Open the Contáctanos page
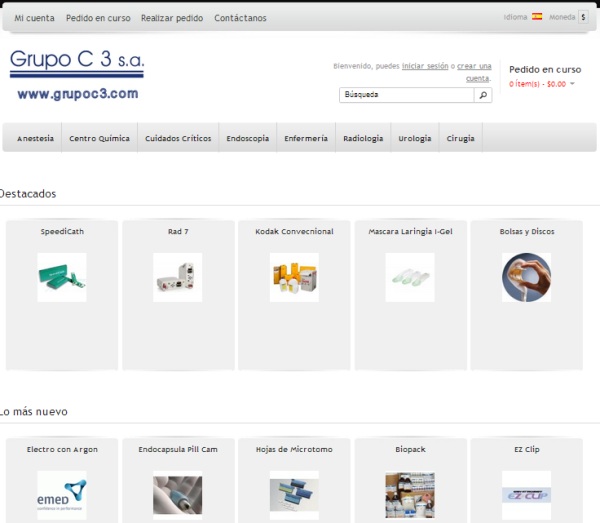 pyautogui.click(x=240, y=18)
